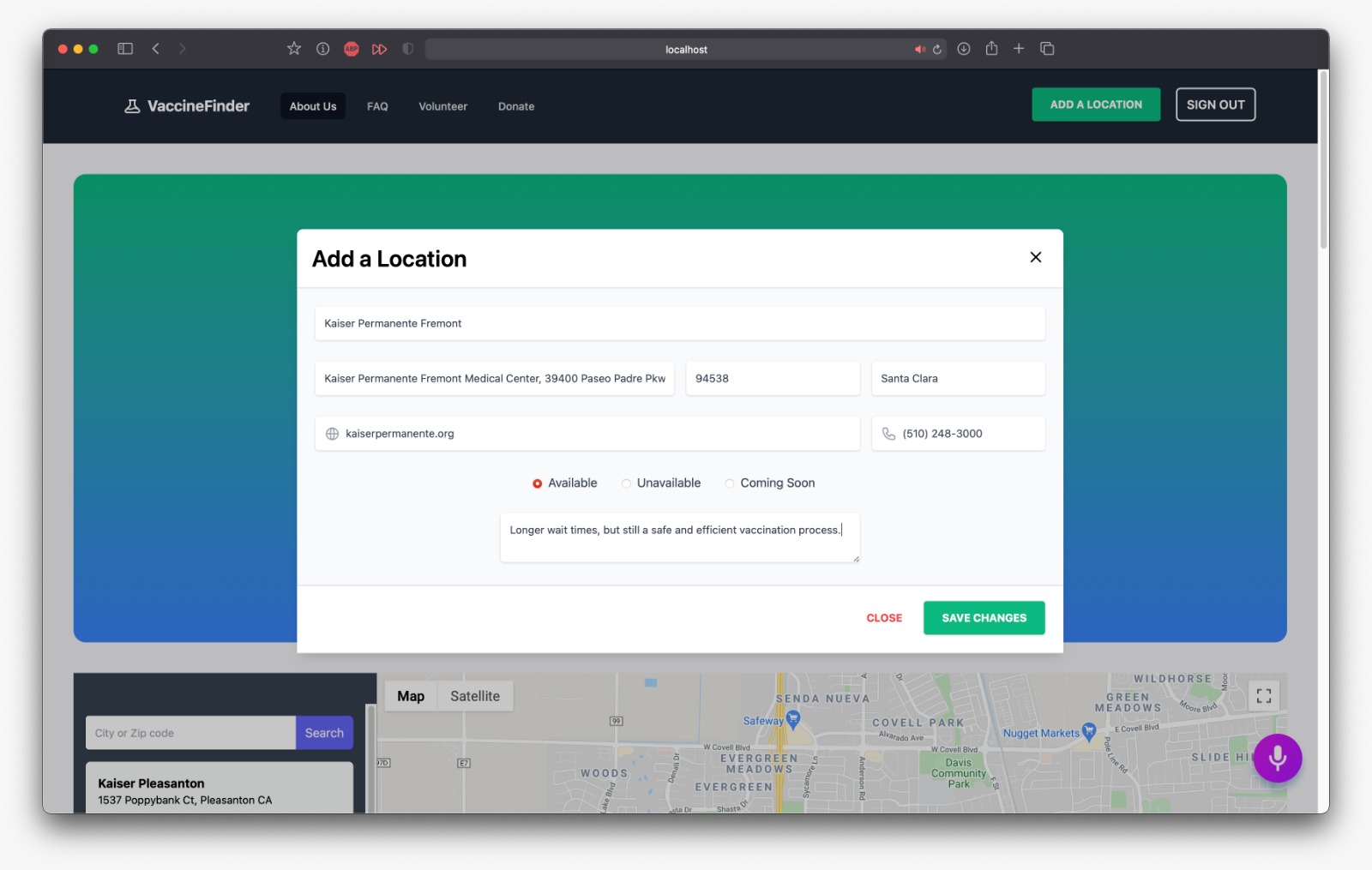
Task: Click the phone icon in phone field
Action: [889, 434]
